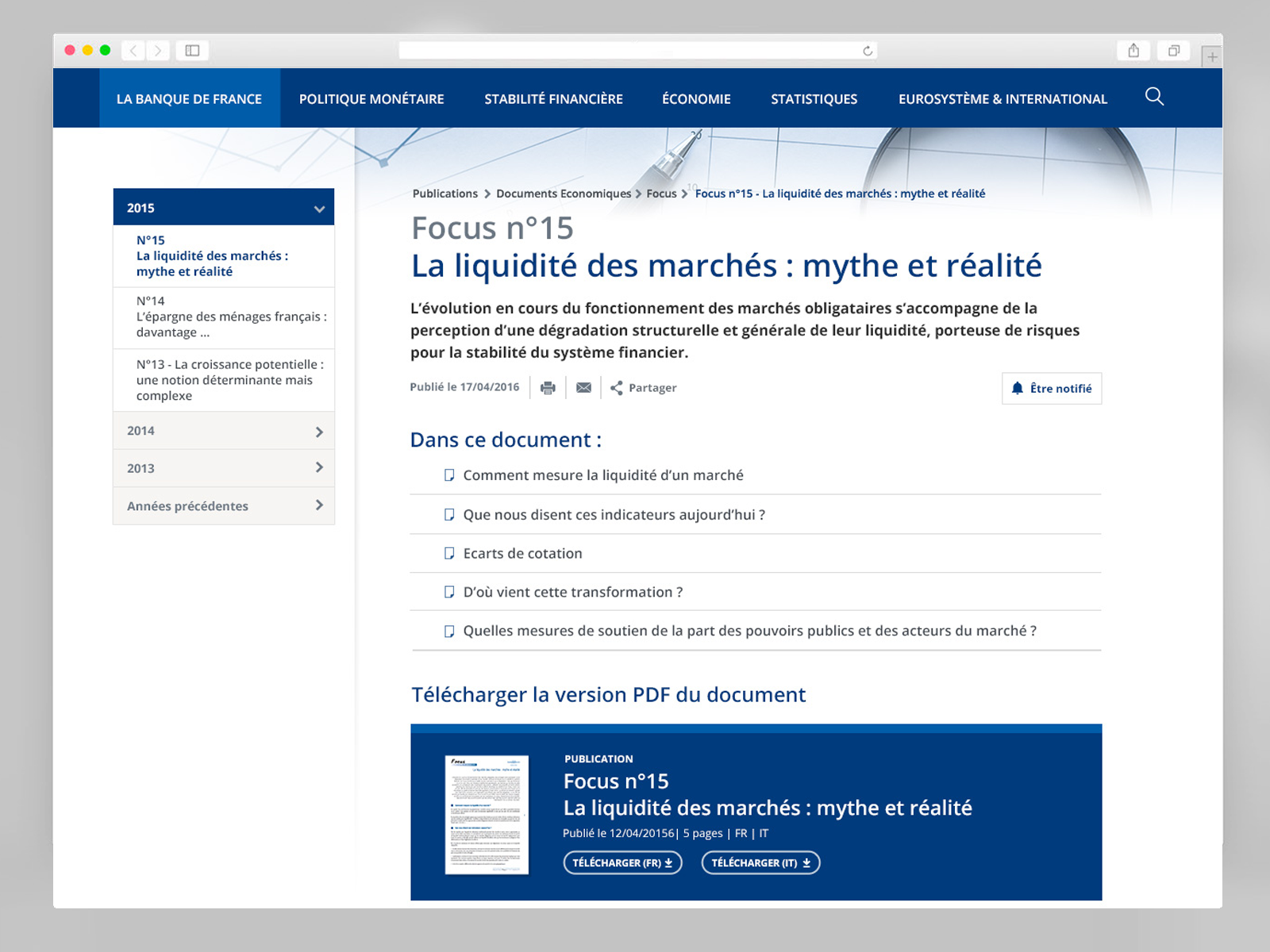Click document icon beside Que nous disent
The width and height of the screenshot is (1270, 952).
449,515
